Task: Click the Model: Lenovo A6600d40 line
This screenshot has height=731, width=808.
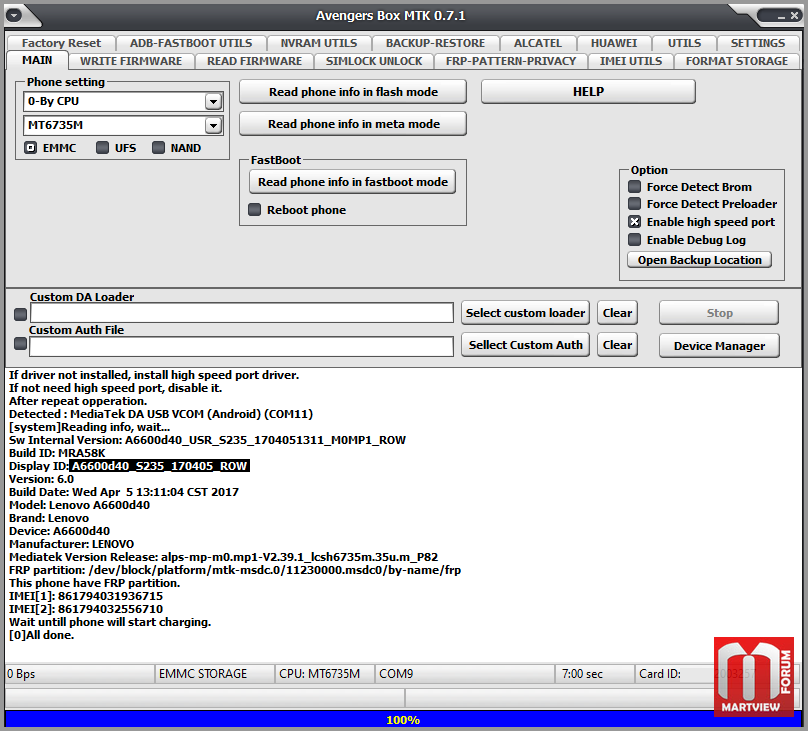Action: pyautogui.click(x=79, y=505)
